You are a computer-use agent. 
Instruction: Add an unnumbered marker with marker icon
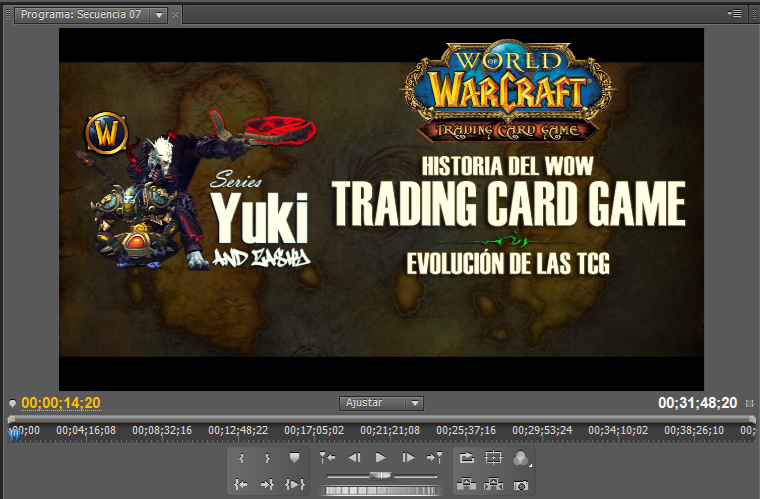294,458
